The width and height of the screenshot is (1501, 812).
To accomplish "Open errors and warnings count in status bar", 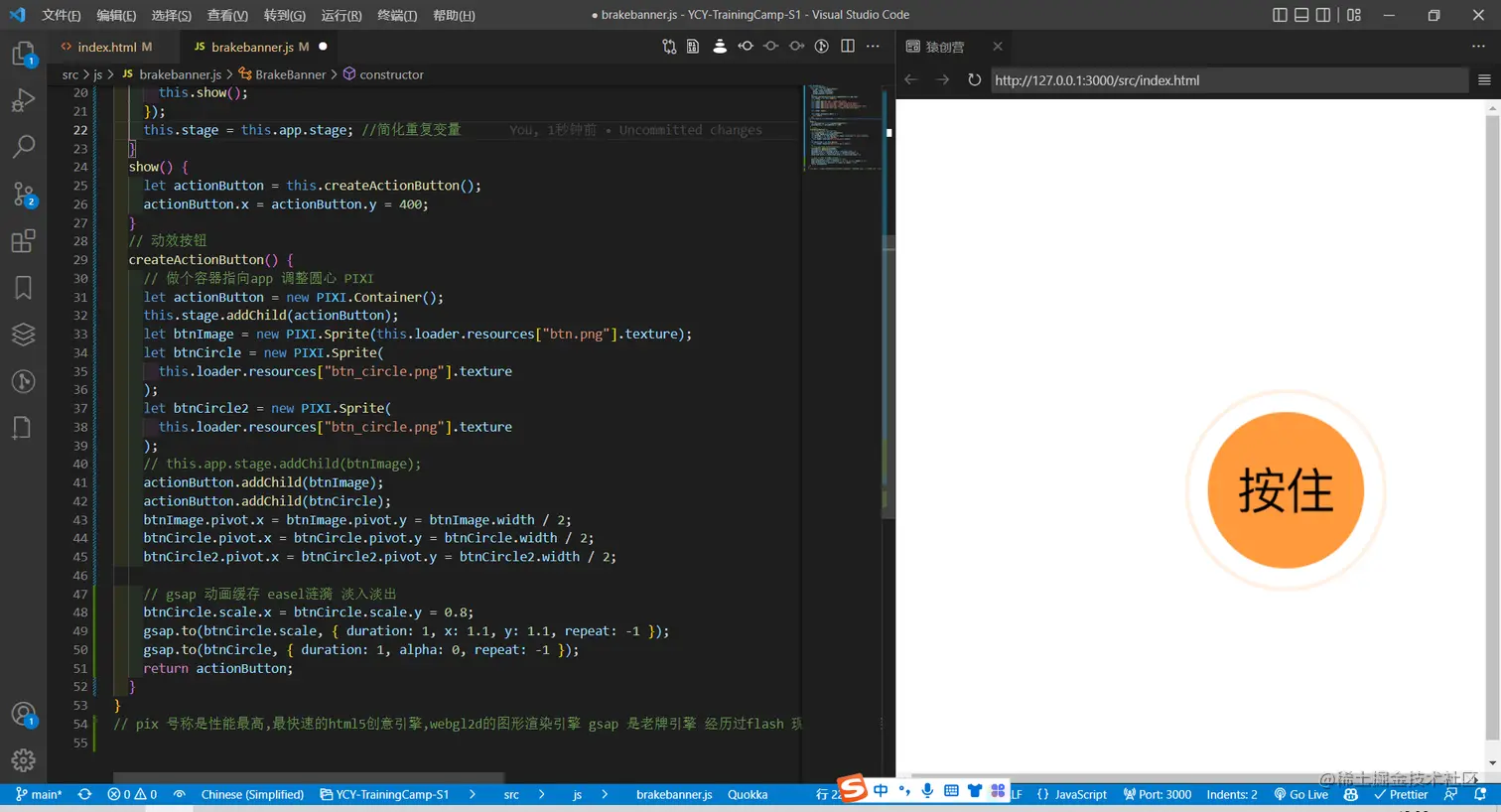I will (132, 795).
